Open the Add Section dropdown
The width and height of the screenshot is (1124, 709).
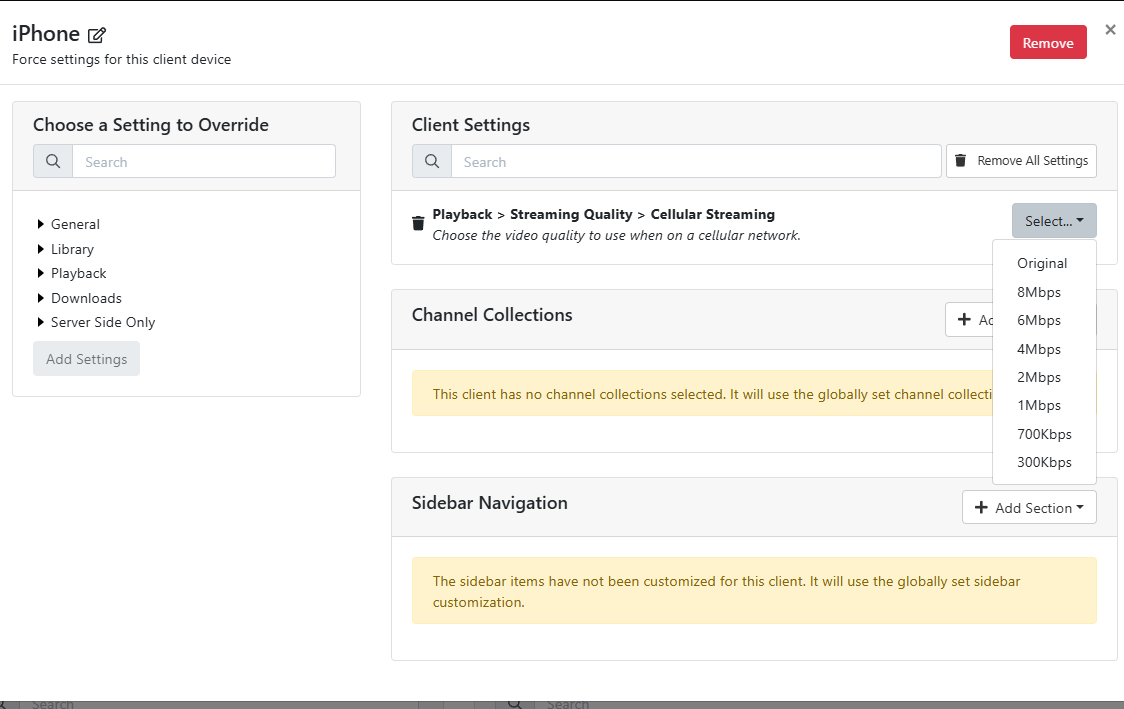coord(1029,508)
